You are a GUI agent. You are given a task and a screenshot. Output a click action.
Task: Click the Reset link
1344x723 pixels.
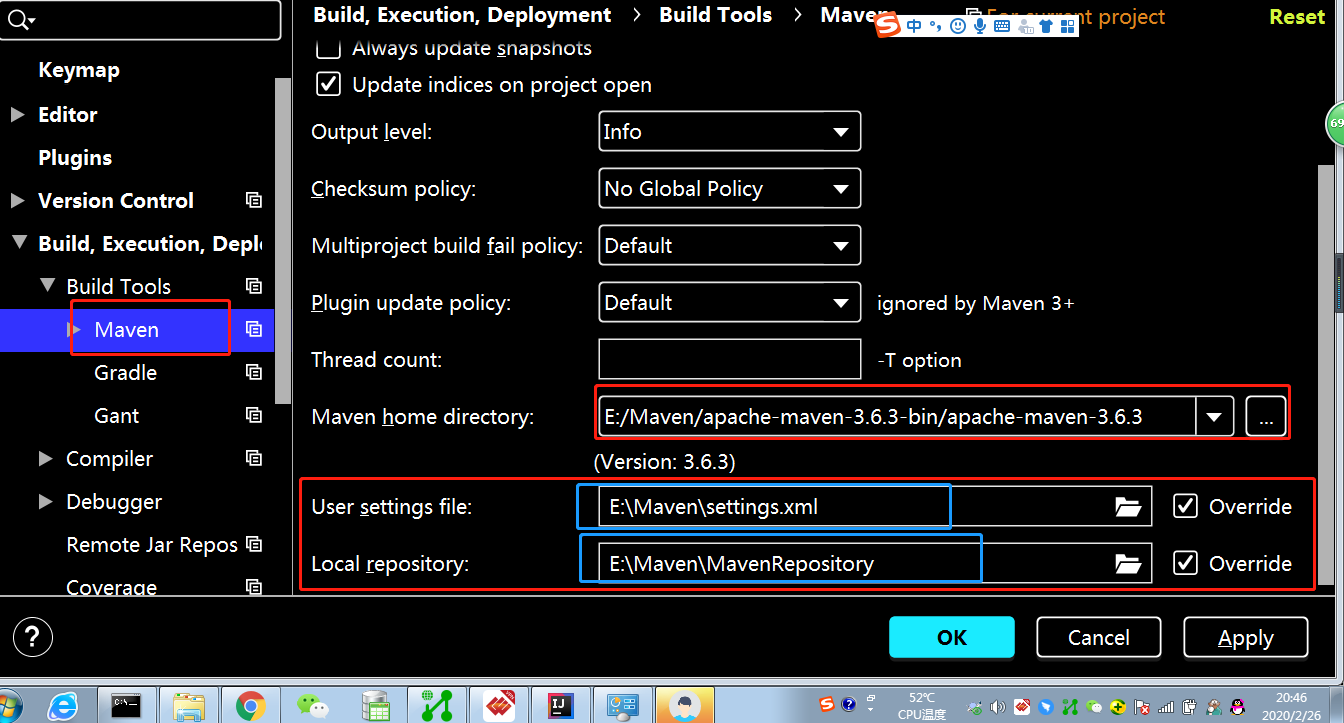point(1297,17)
